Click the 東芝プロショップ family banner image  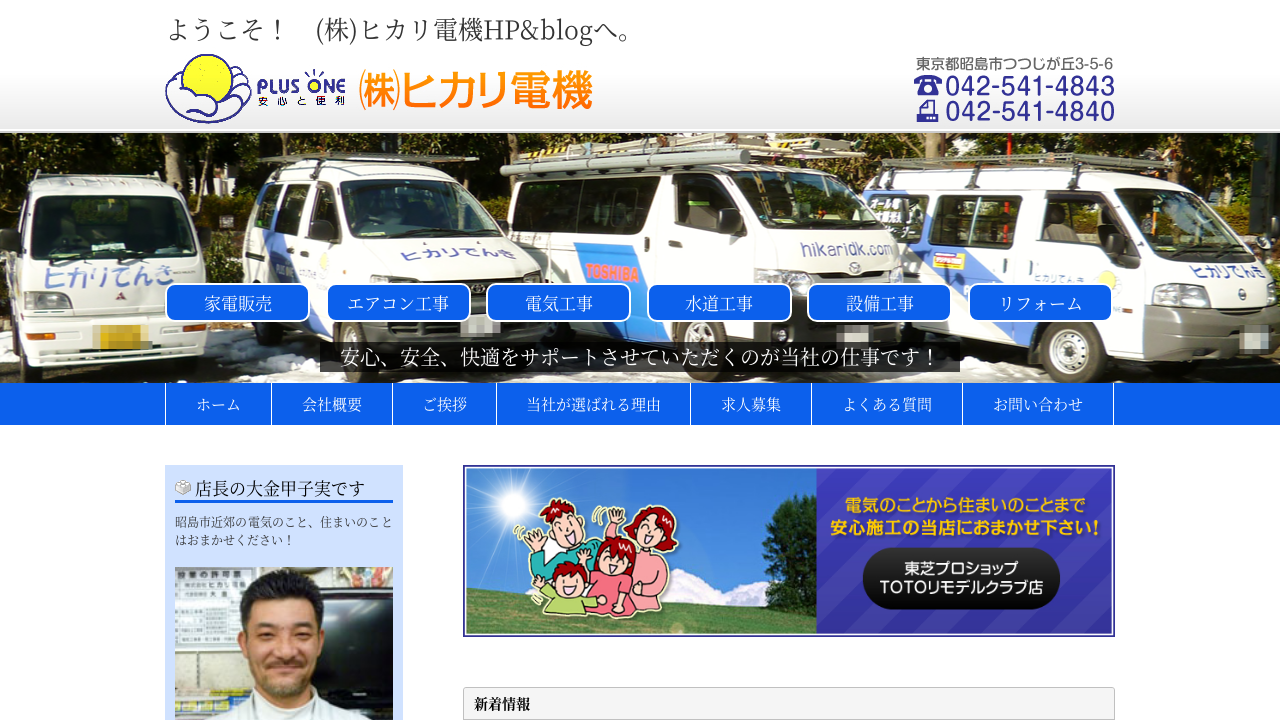click(x=789, y=550)
